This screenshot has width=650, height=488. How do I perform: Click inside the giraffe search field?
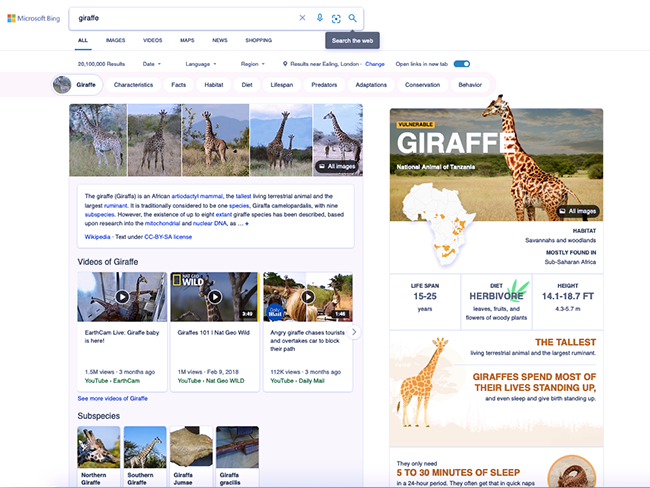185,18
